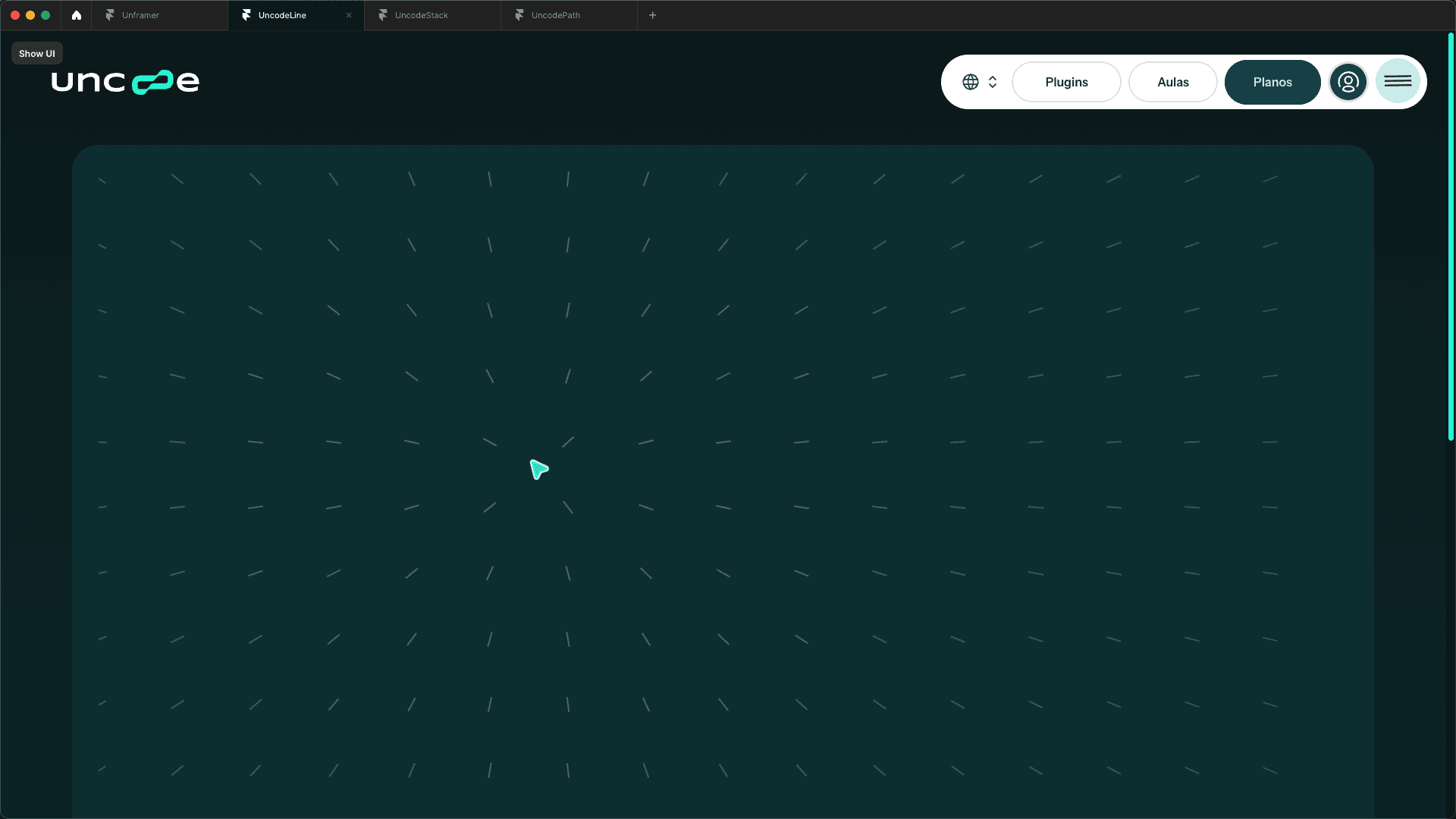Screen dimensions: 1456x819
Task: Open the UncodePath tab
Action: (569, 15)
